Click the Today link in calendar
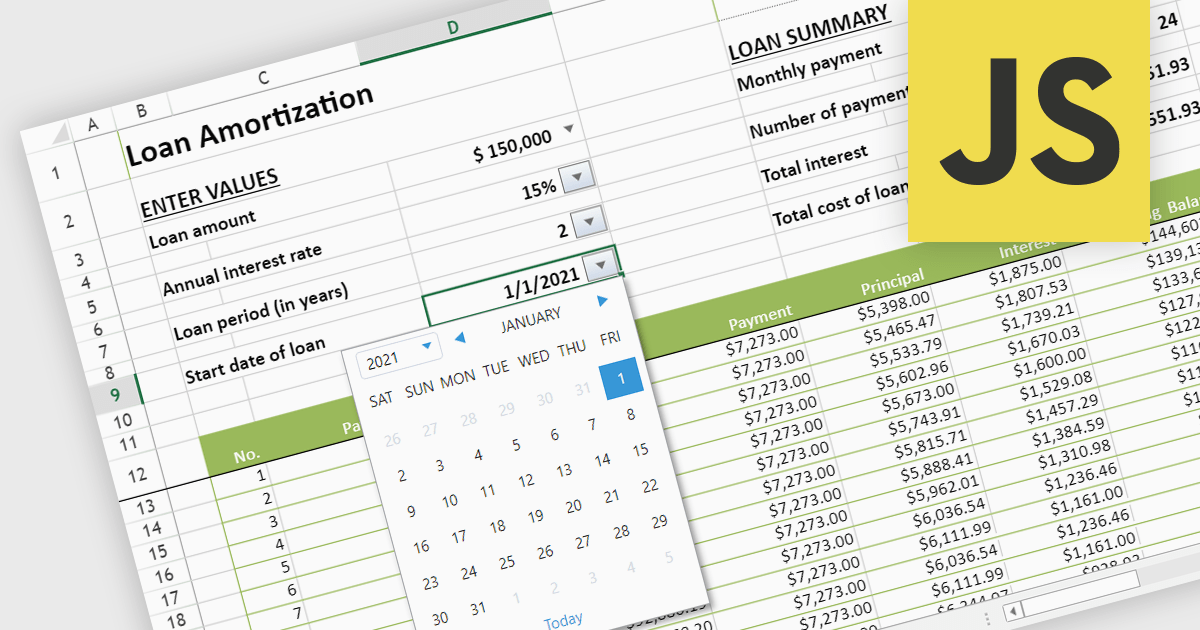This screenshot has height=630, width=1200. 562,621
